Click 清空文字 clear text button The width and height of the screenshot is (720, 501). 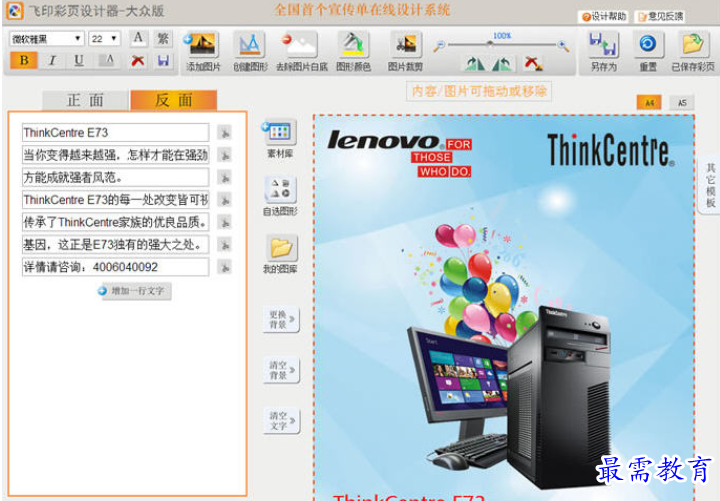click(281, 421)
